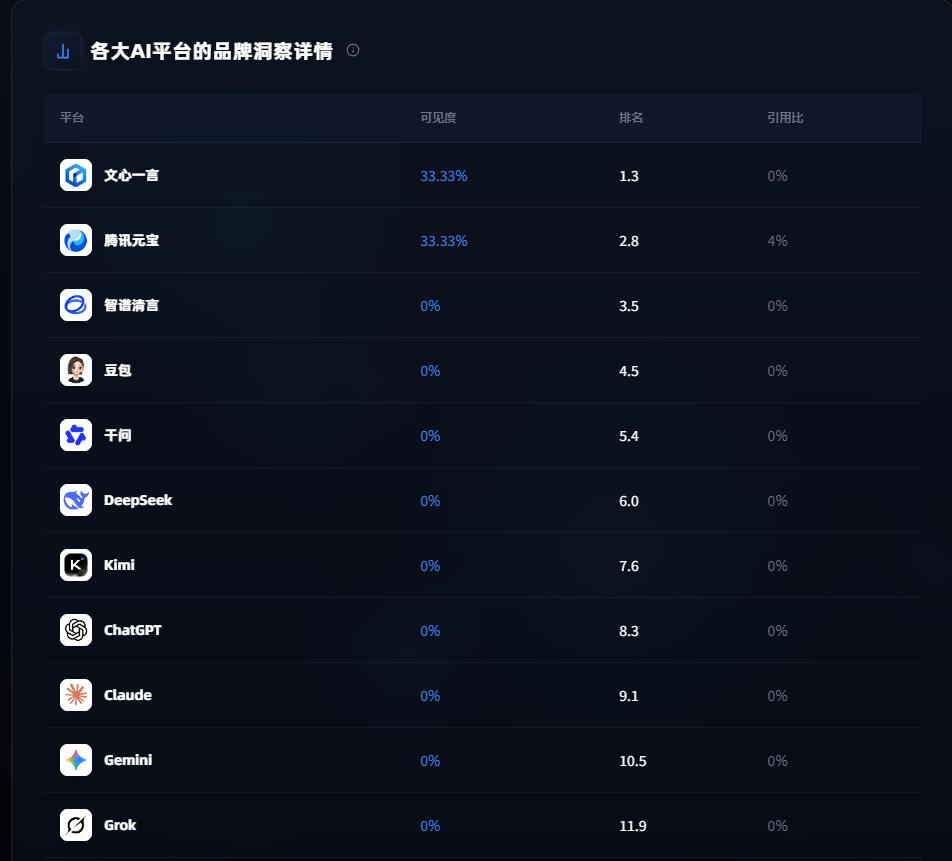This screenshot has height=861, width=952.
Task: Click the ChatGPT logo icon
Action: pyautogui.click(x=76, y=630)
